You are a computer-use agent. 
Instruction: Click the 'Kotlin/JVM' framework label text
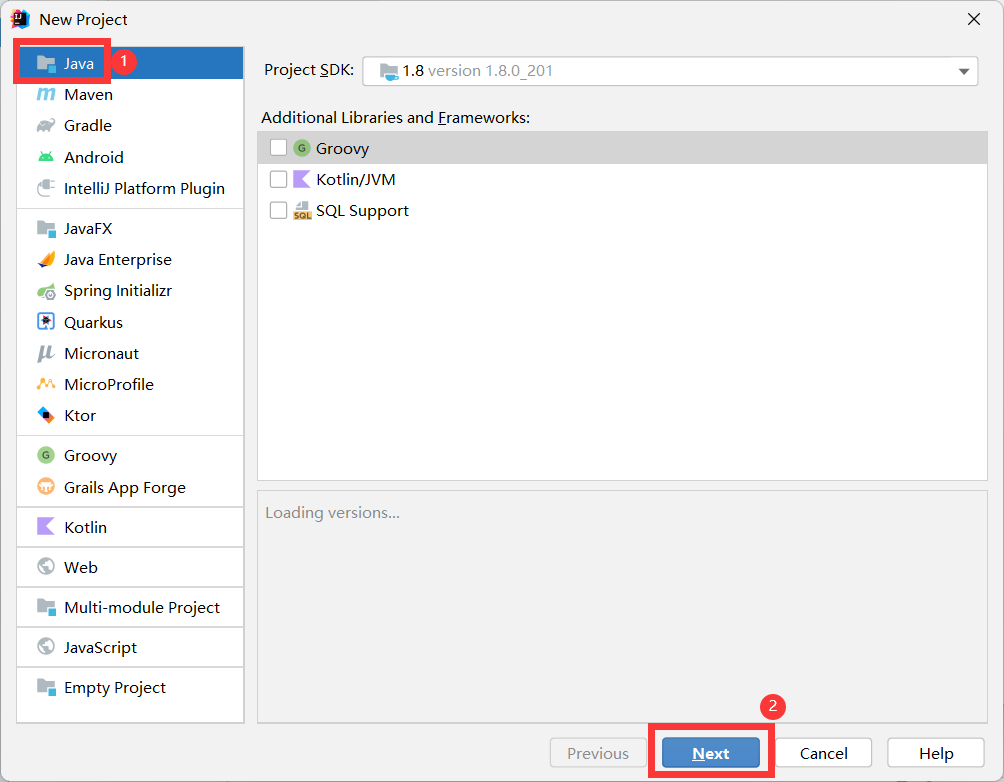pos(356,179)
